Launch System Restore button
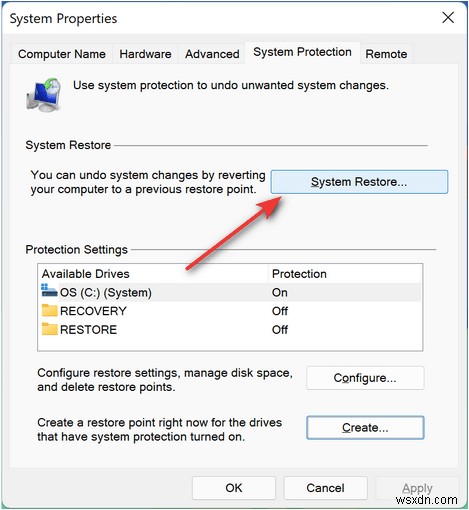 point(359,182)
